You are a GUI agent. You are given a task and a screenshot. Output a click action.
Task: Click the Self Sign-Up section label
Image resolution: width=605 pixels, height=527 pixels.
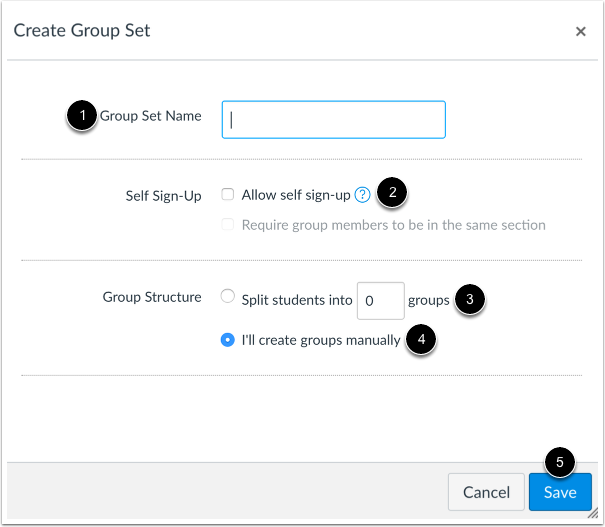[x=164, y=196]
